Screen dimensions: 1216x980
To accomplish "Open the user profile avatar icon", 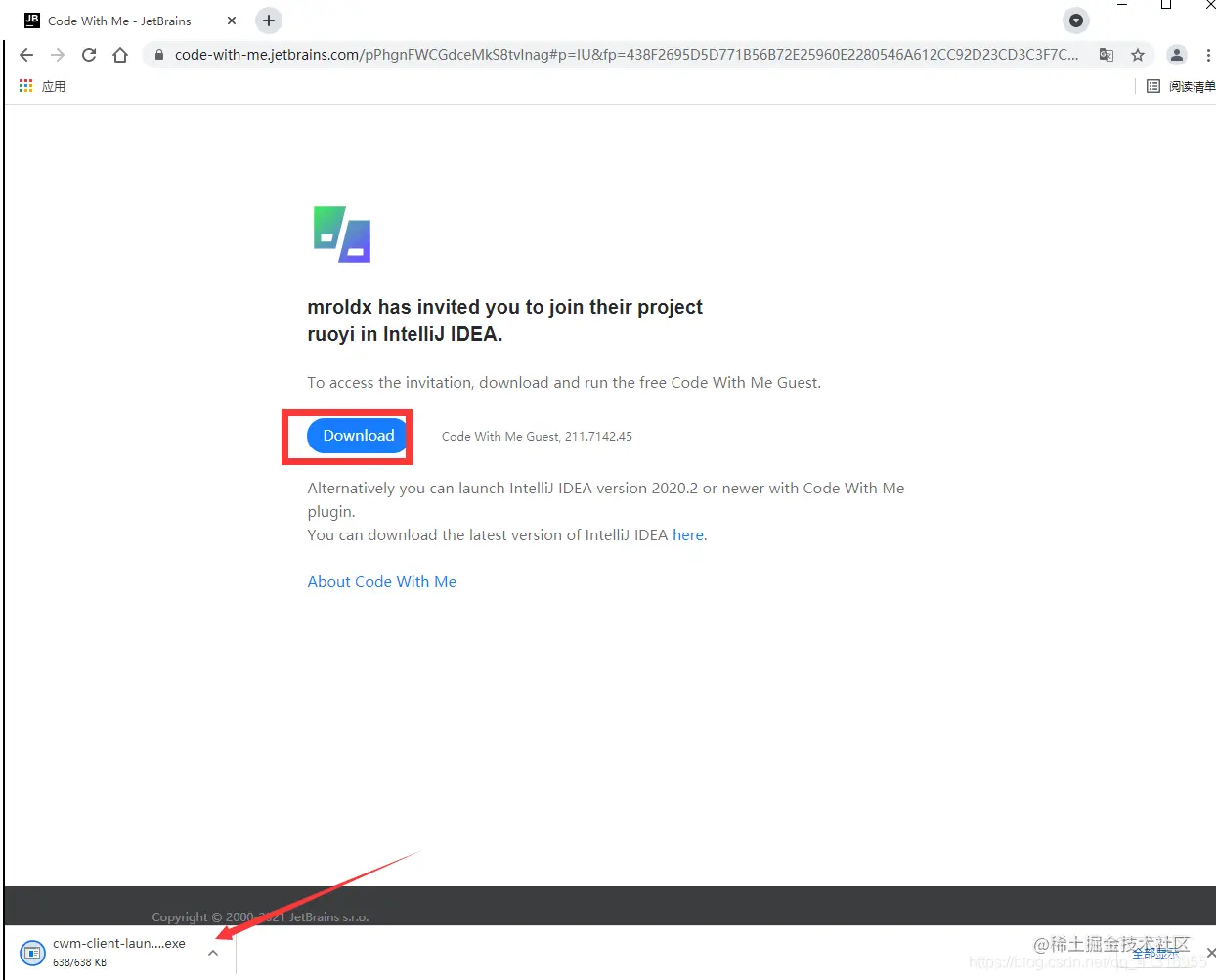I will (x=1177, y=55).
